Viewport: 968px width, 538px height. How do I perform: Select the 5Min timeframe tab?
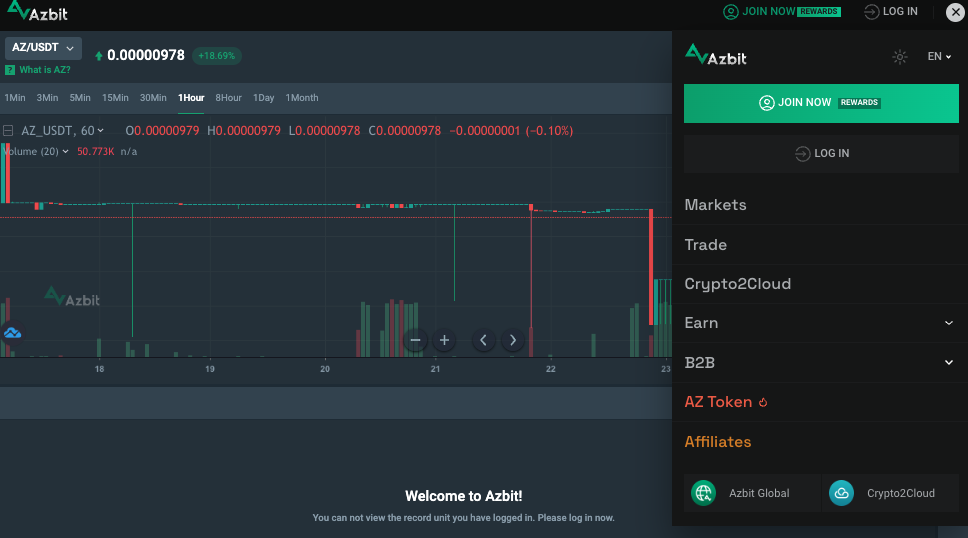(80, 98)
